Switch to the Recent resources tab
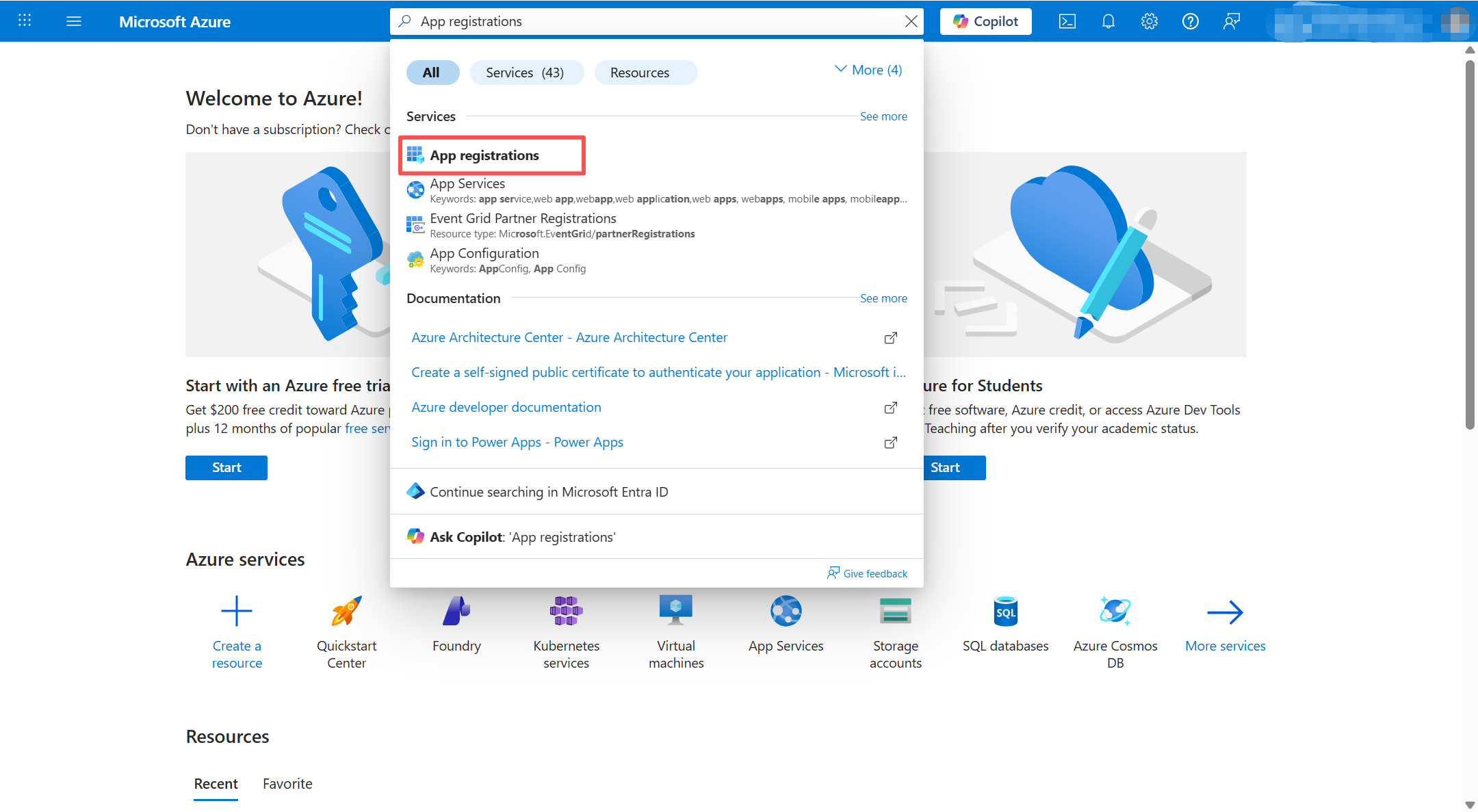This screenshot has height=812, width=1478. [x=216, y=784]
